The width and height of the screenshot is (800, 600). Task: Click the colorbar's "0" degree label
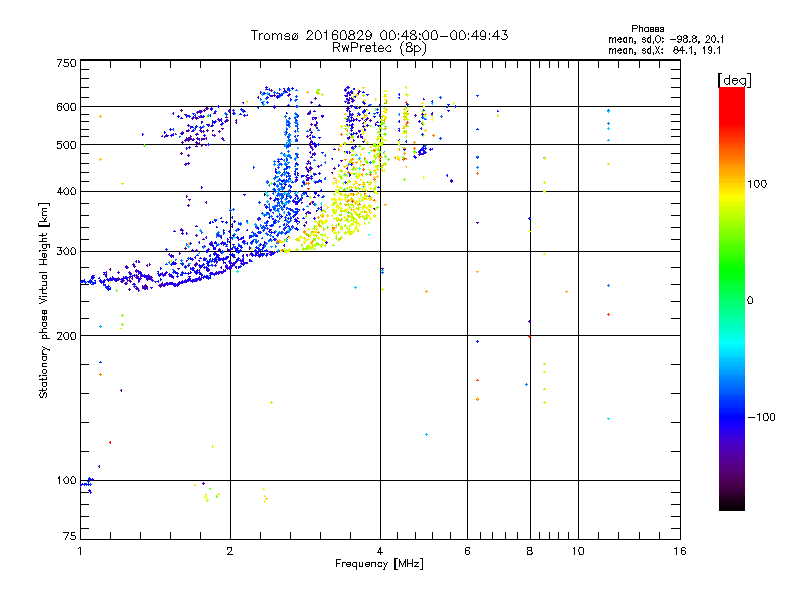pyautogui.click(x=750, y=301)
